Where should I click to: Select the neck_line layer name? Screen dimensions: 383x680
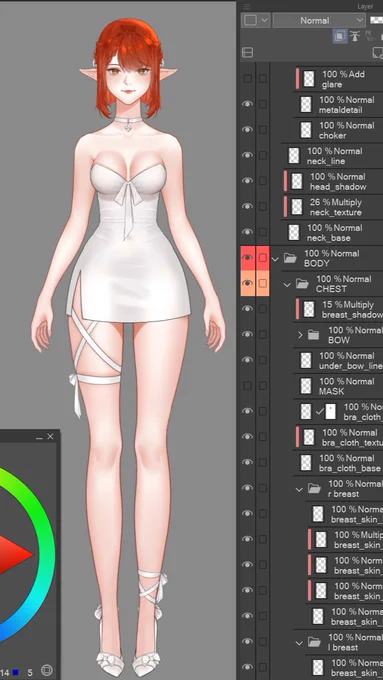point(326,161)
